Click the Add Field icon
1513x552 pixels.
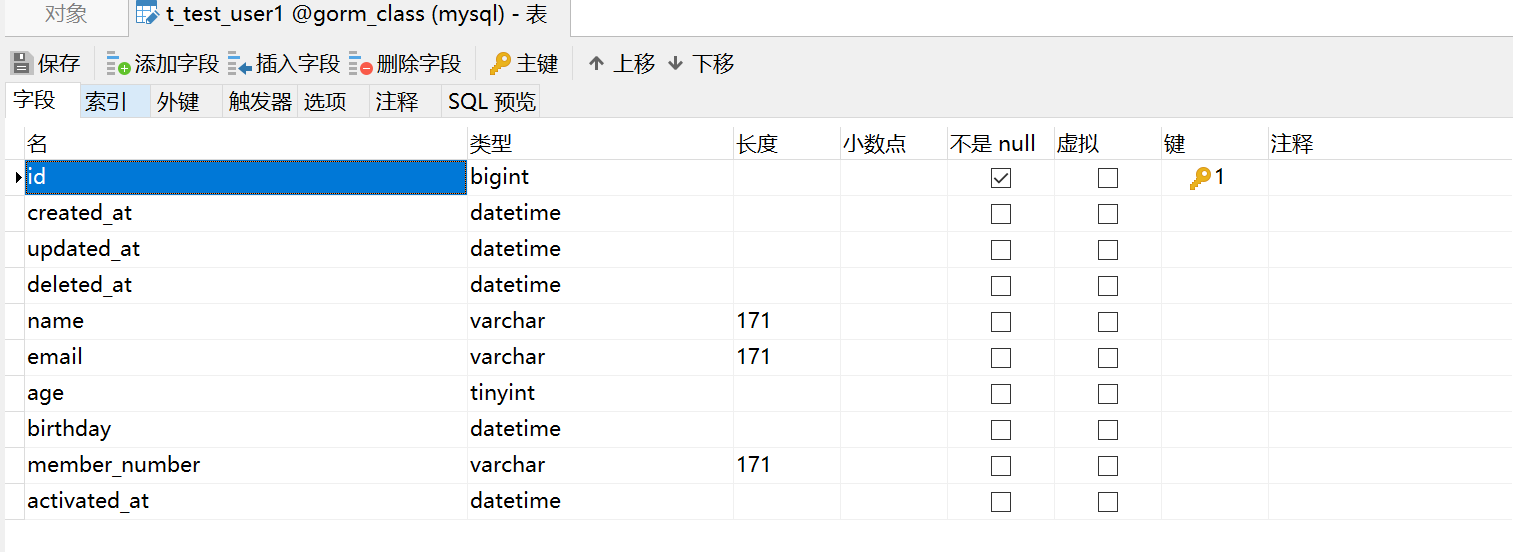tap(118, 64)
